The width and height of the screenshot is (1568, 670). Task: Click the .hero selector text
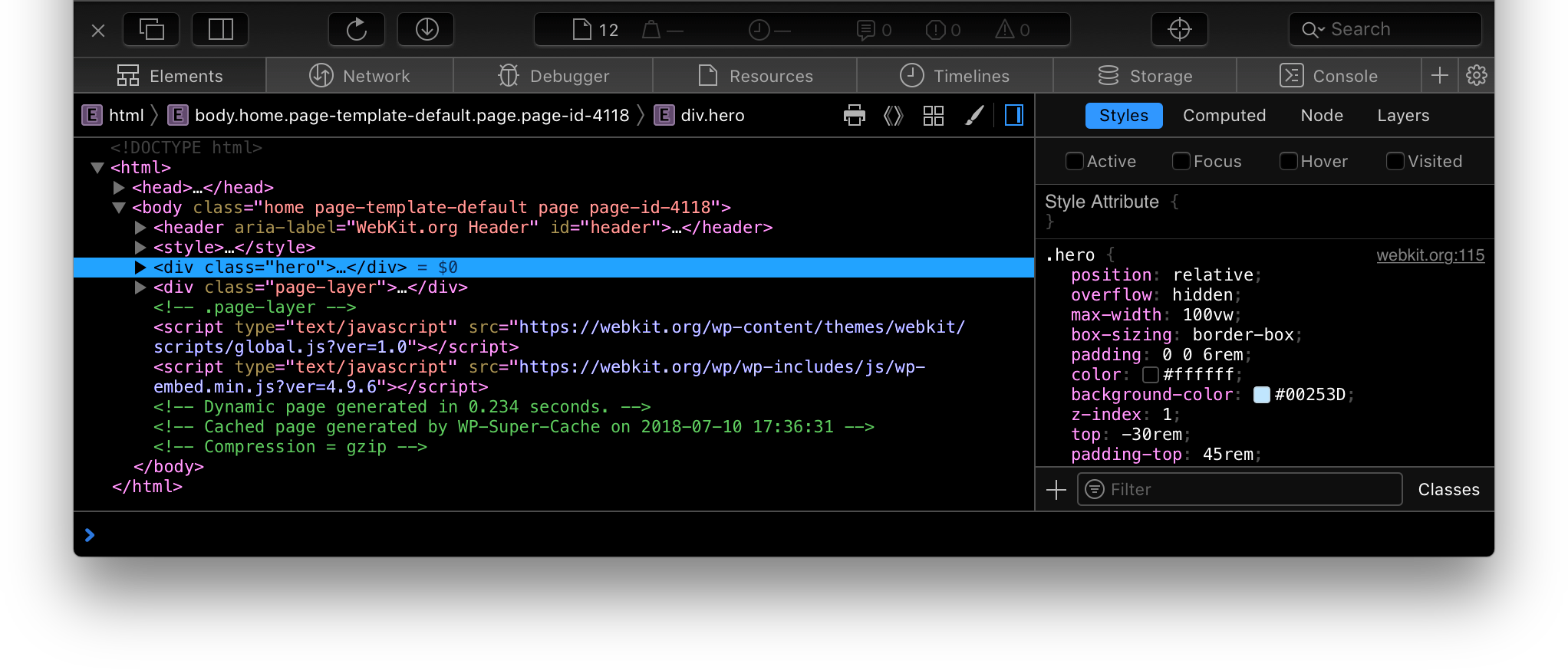[x=1070, y=255]
